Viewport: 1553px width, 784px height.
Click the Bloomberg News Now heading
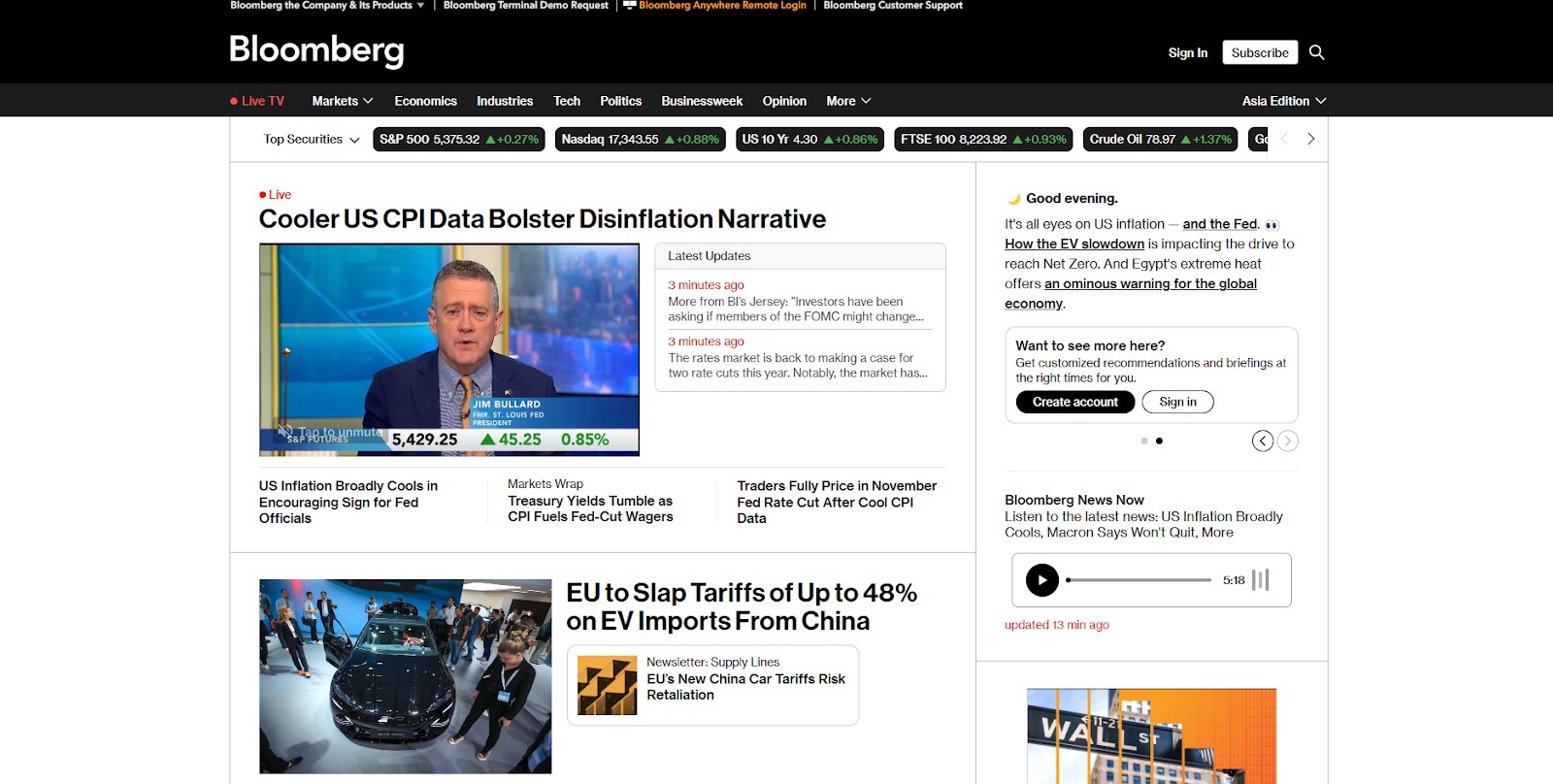(x=1074, y=500)
